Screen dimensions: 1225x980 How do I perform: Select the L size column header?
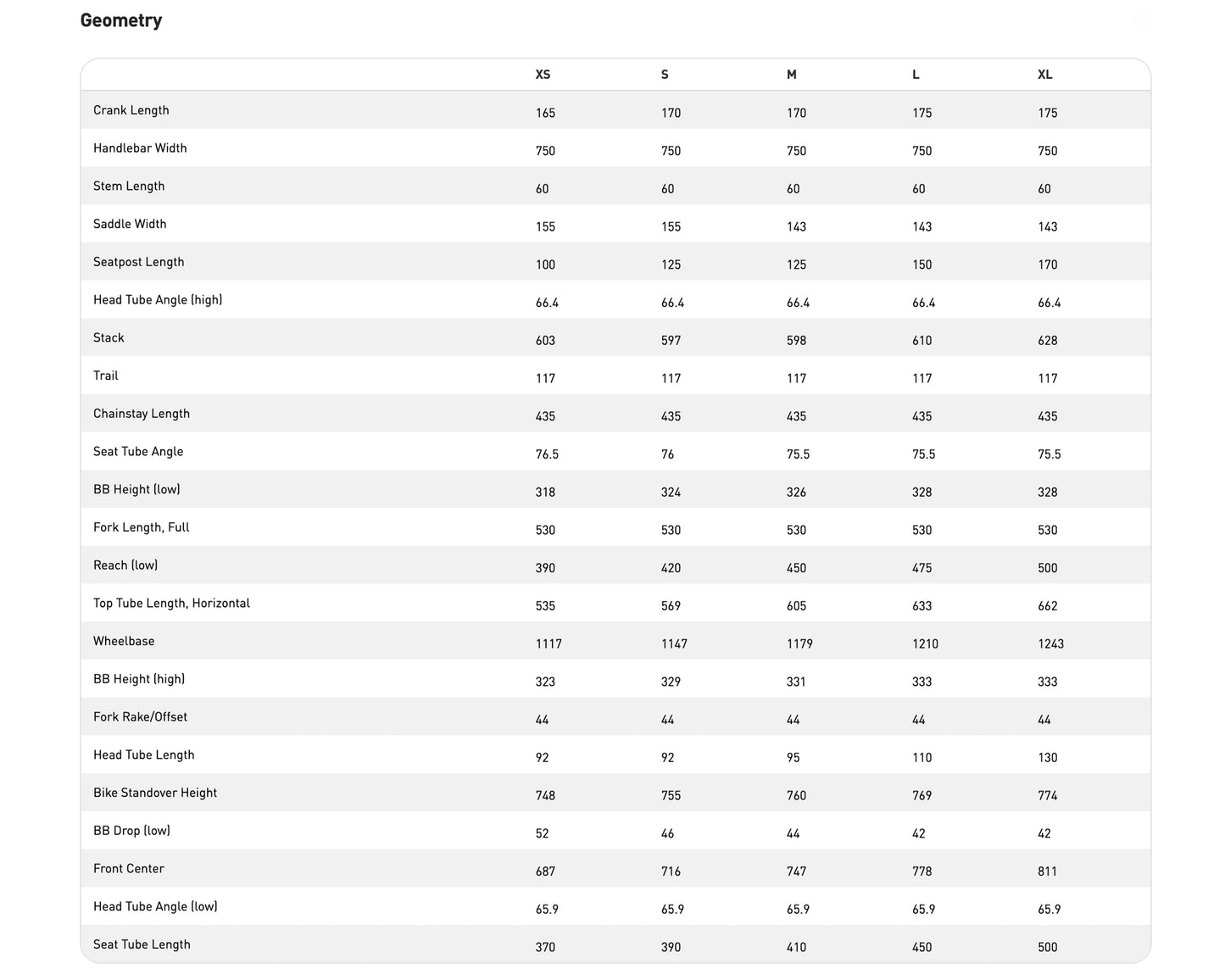pyautogui.click(x=916, y=75)
